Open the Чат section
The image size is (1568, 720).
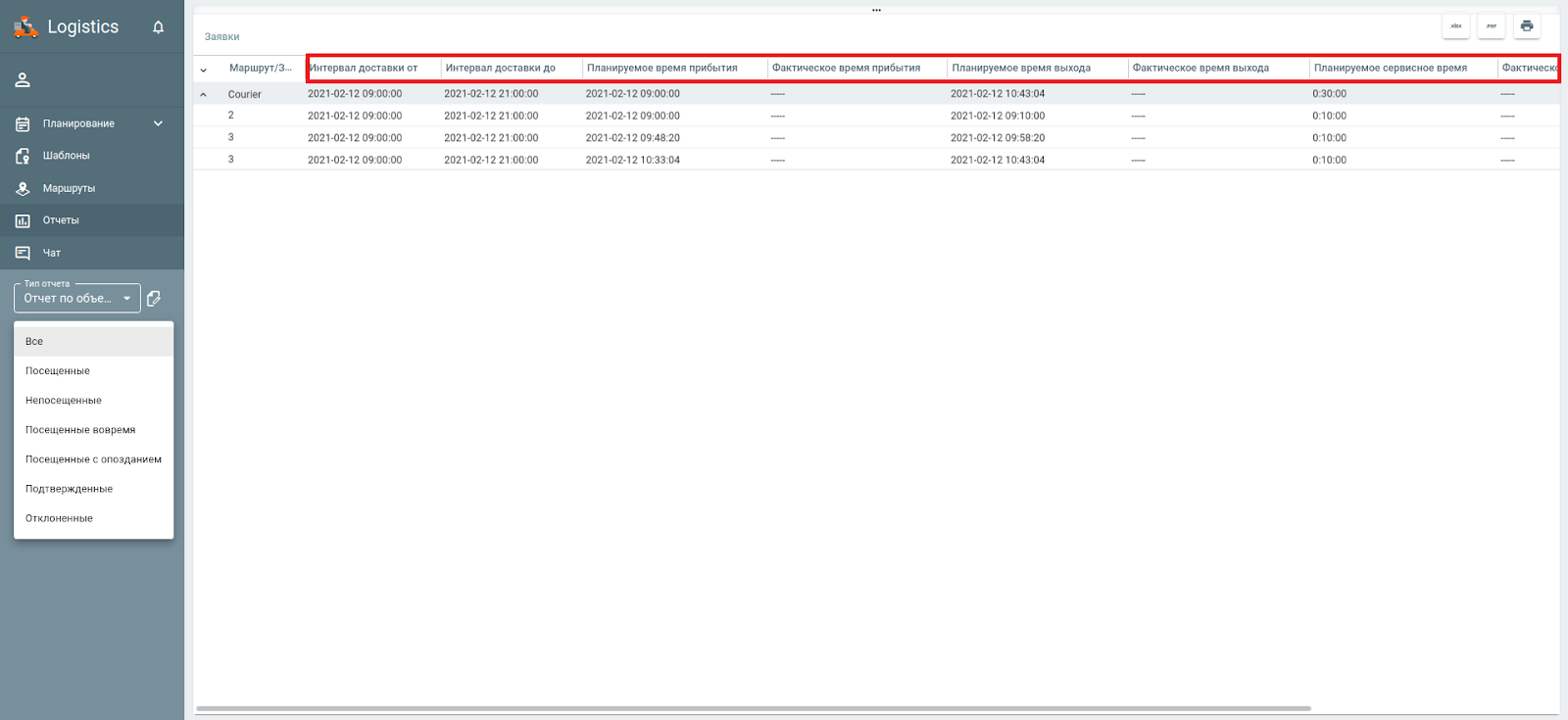pos(51,253)
